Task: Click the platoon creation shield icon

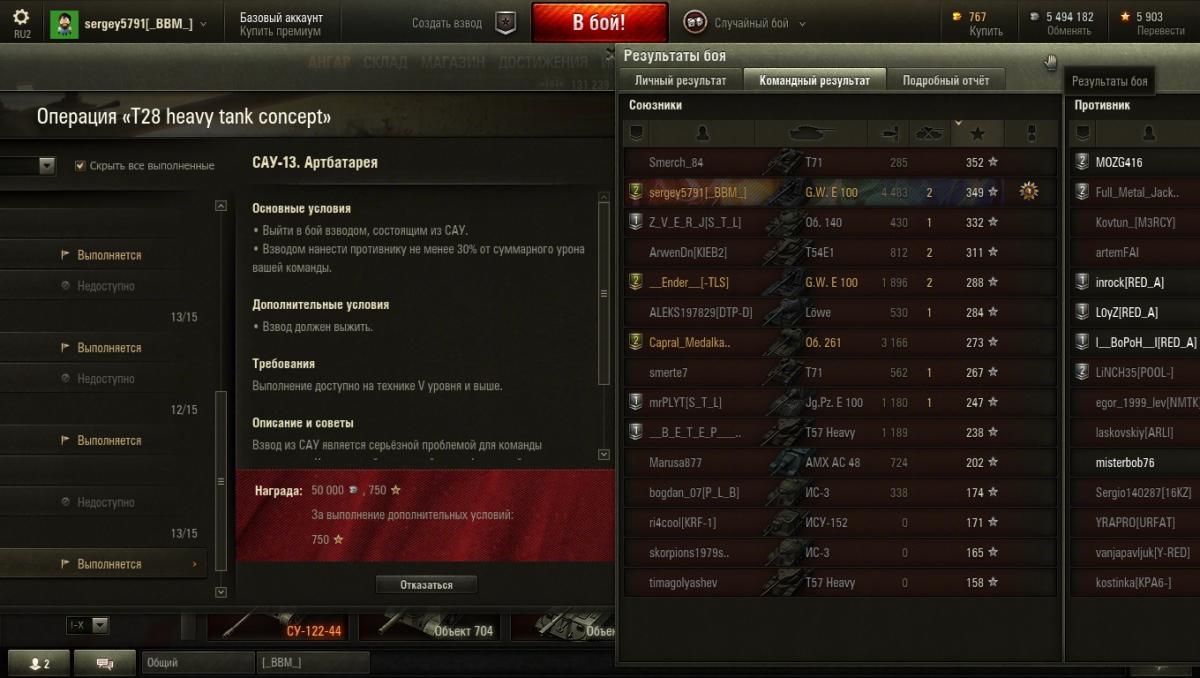Action: click(x=507, y=23)
